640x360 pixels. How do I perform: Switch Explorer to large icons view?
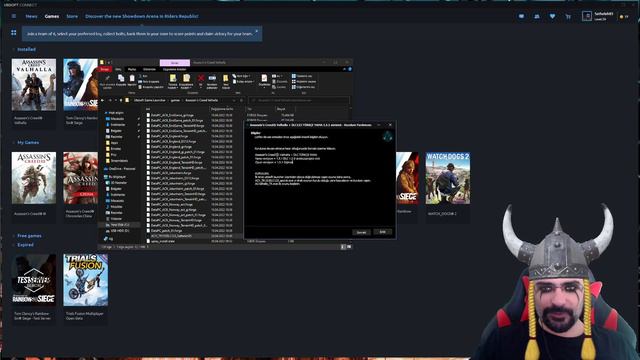[x=349, y=247]
